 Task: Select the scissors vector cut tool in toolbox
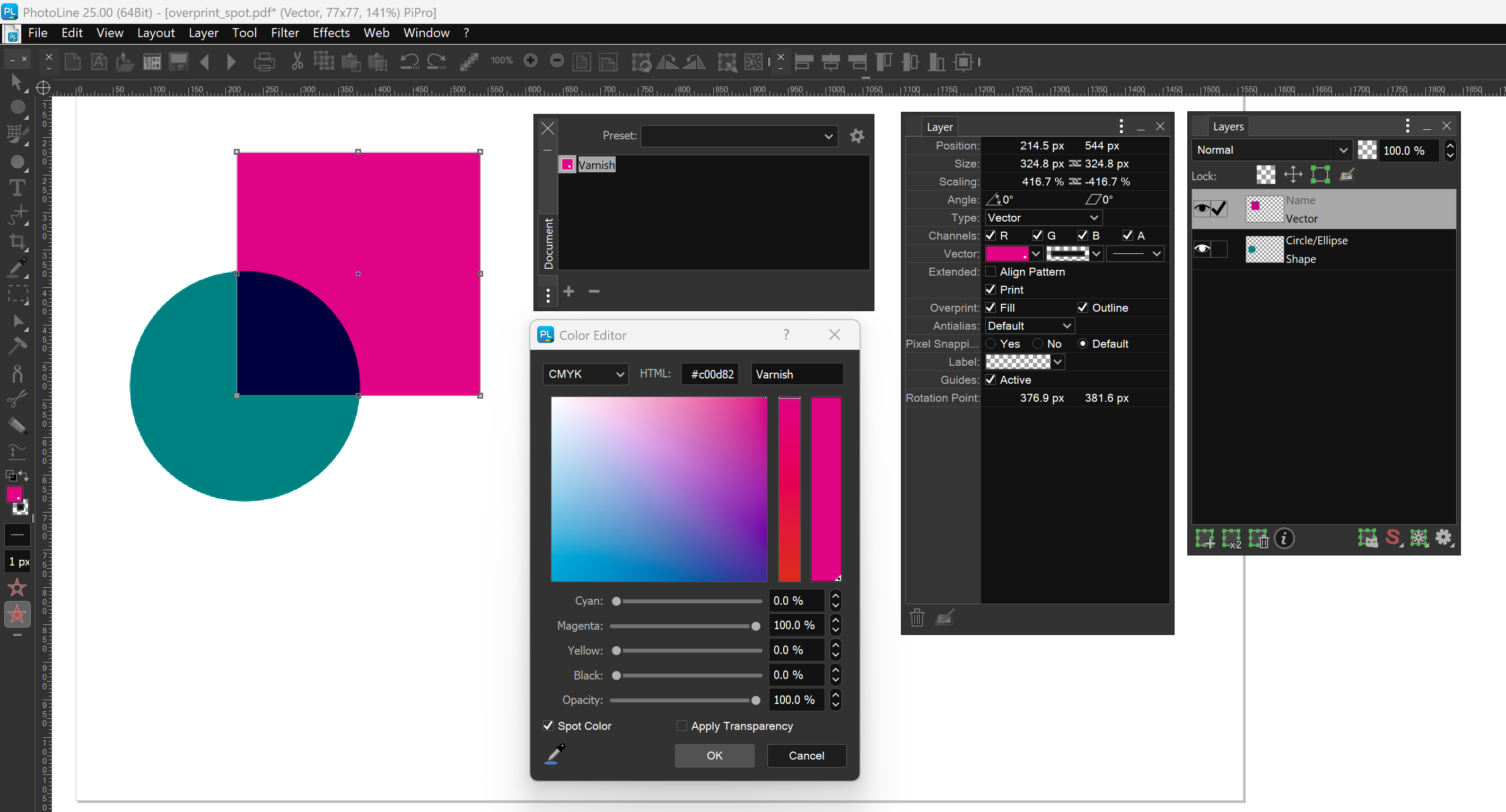[17, 399]
